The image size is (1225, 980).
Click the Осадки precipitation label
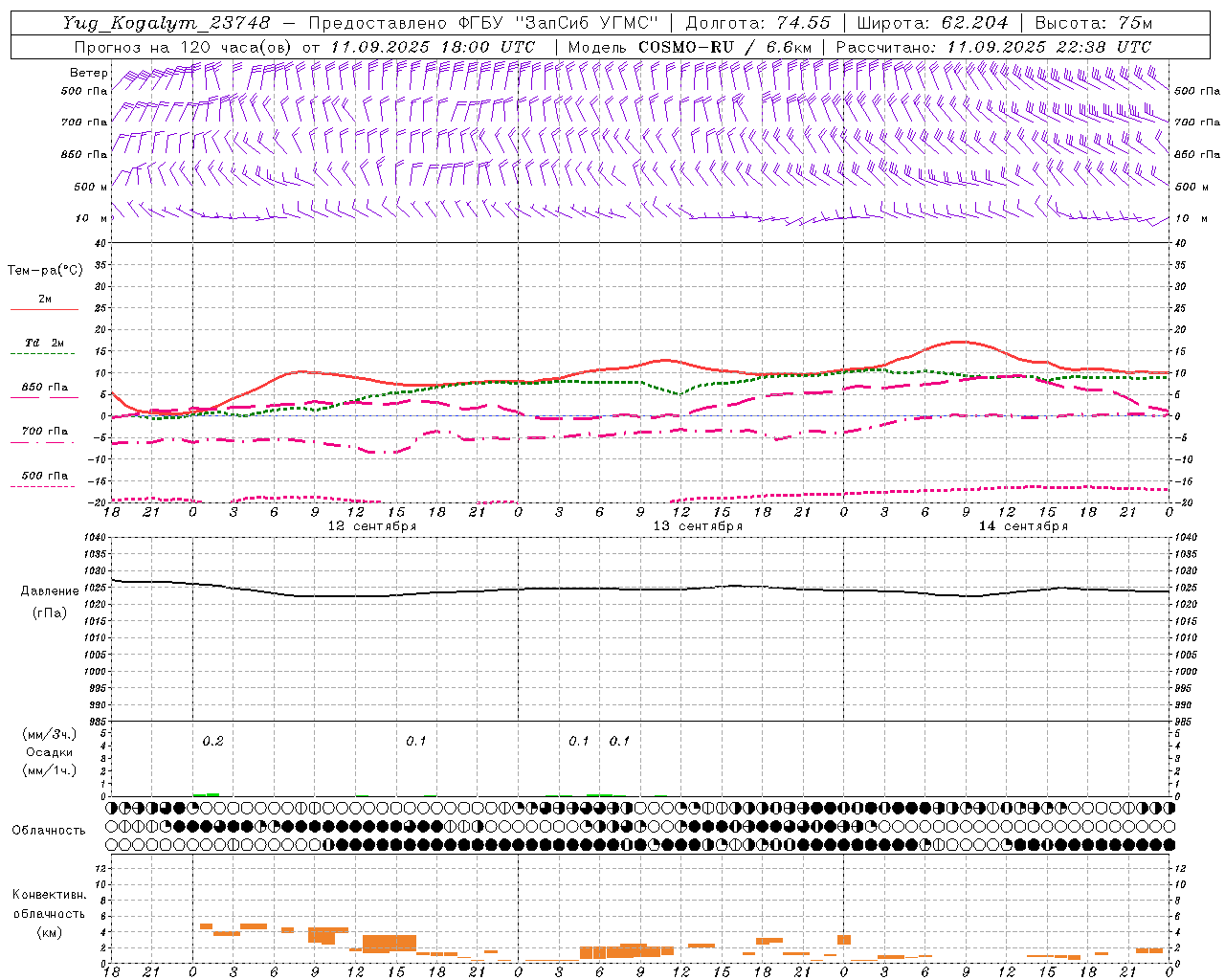pyautogui.click(x=50, y=752)
